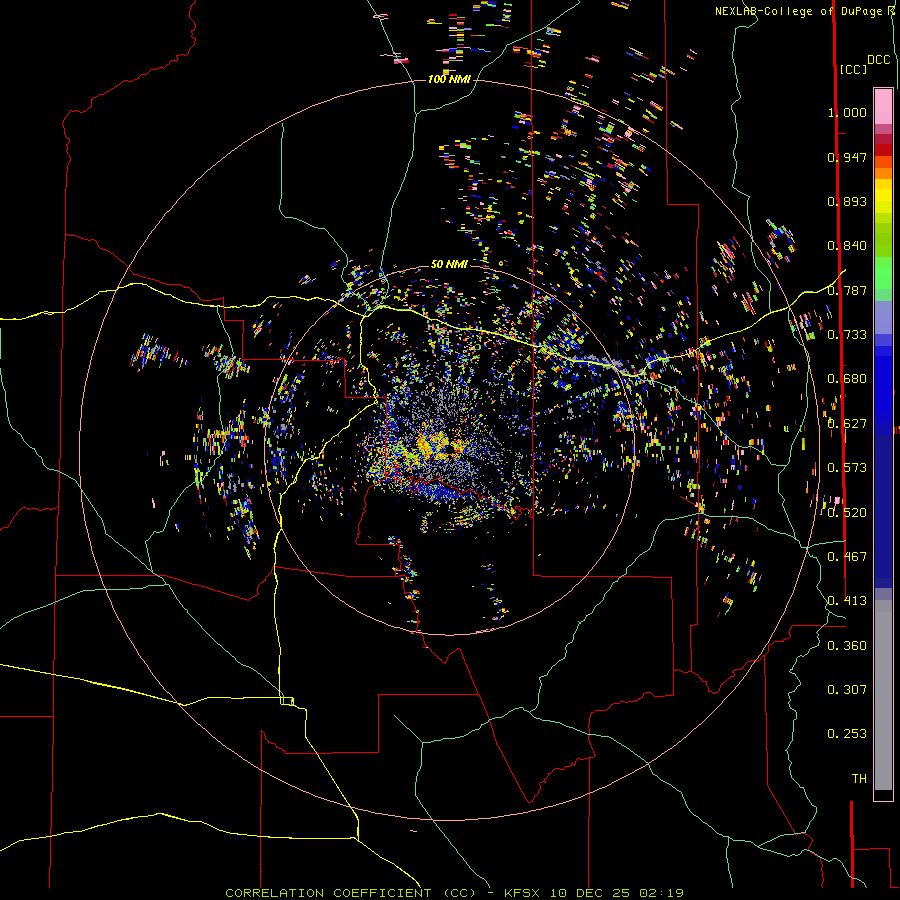The height and width of the screenshot is (900, 900).
Task: Click the [CC] legend unit label
Action: [853, 69]
